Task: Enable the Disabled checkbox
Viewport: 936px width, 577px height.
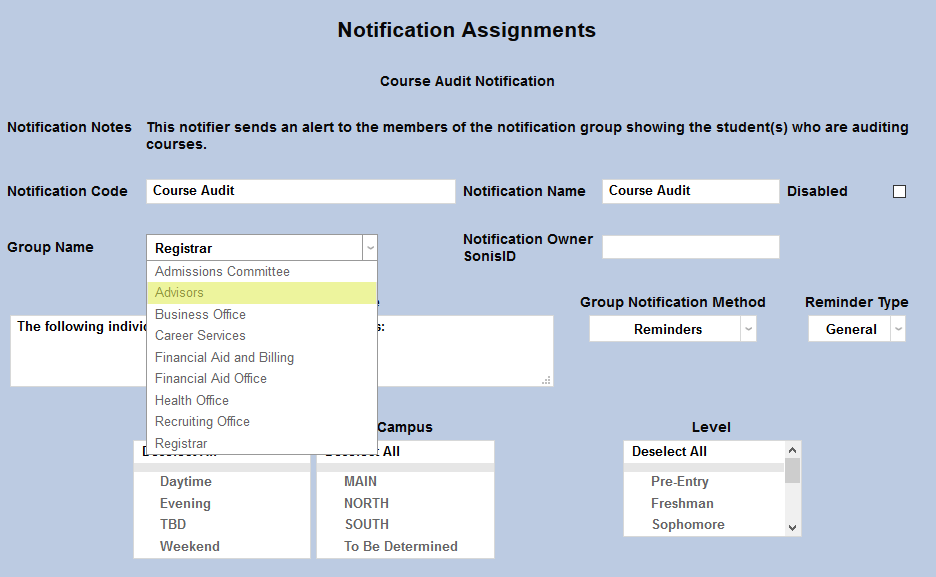Action: [x=898, y=191]
